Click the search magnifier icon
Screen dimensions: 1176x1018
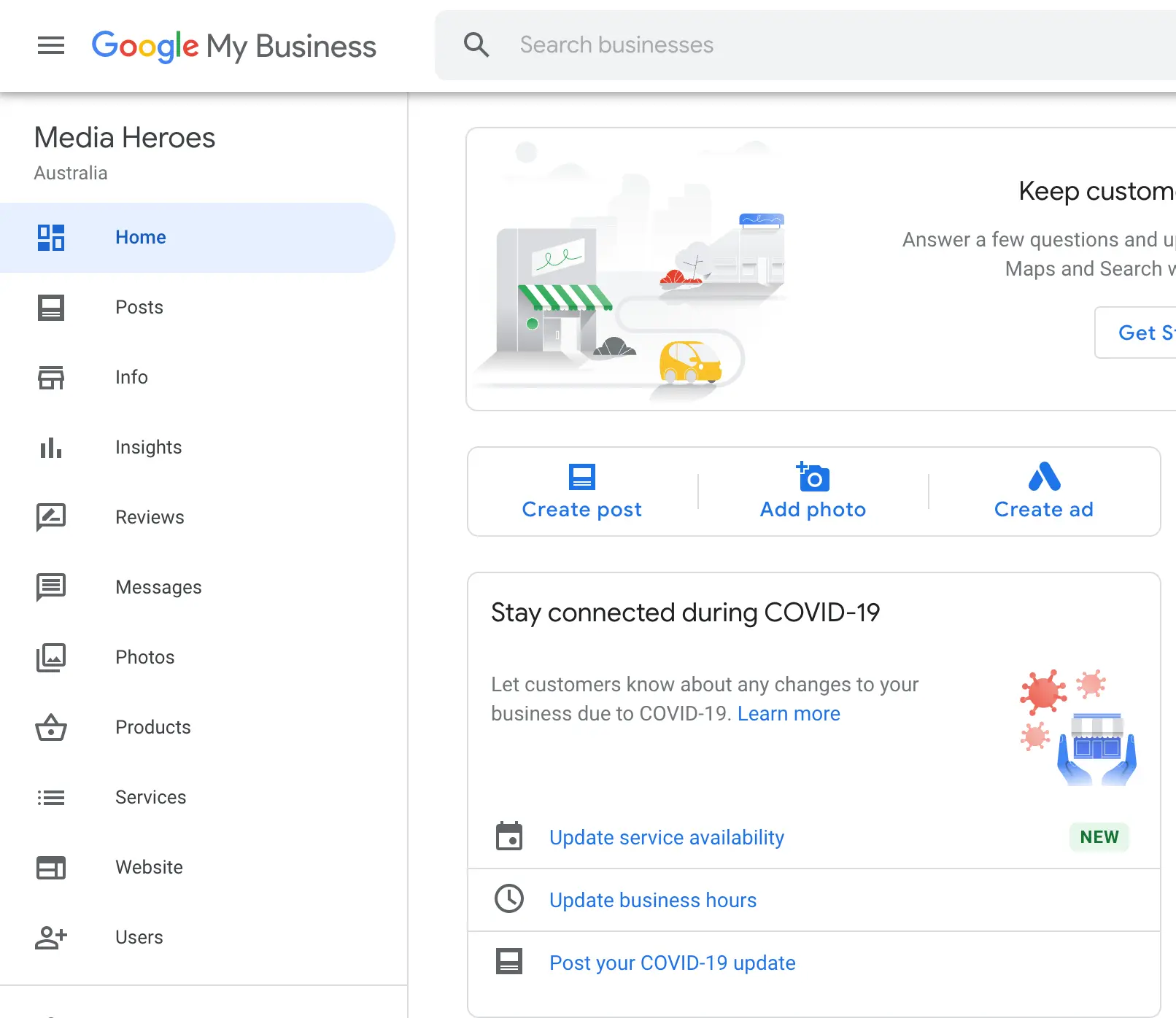click(476, 44)
